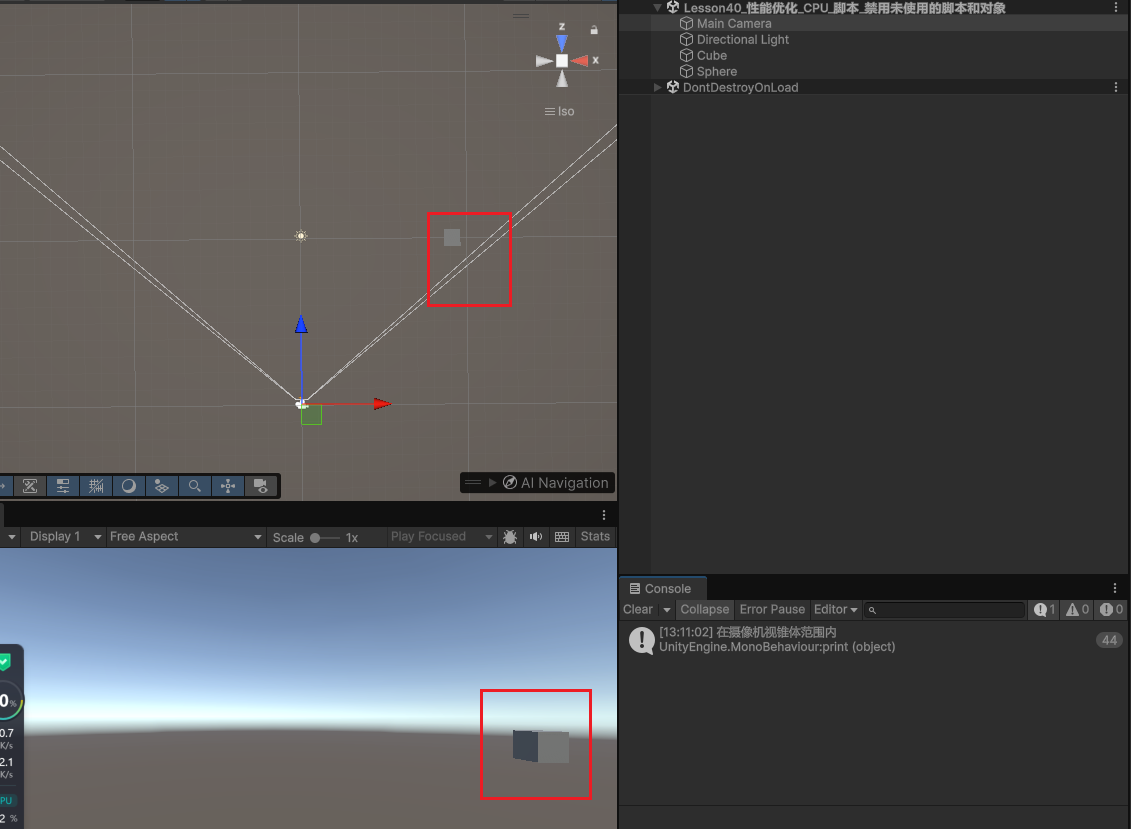Click the keyboard shortcuts icon in Game view
The width and height of the screenshot is (1131, 829).
(x=562, y=537)
